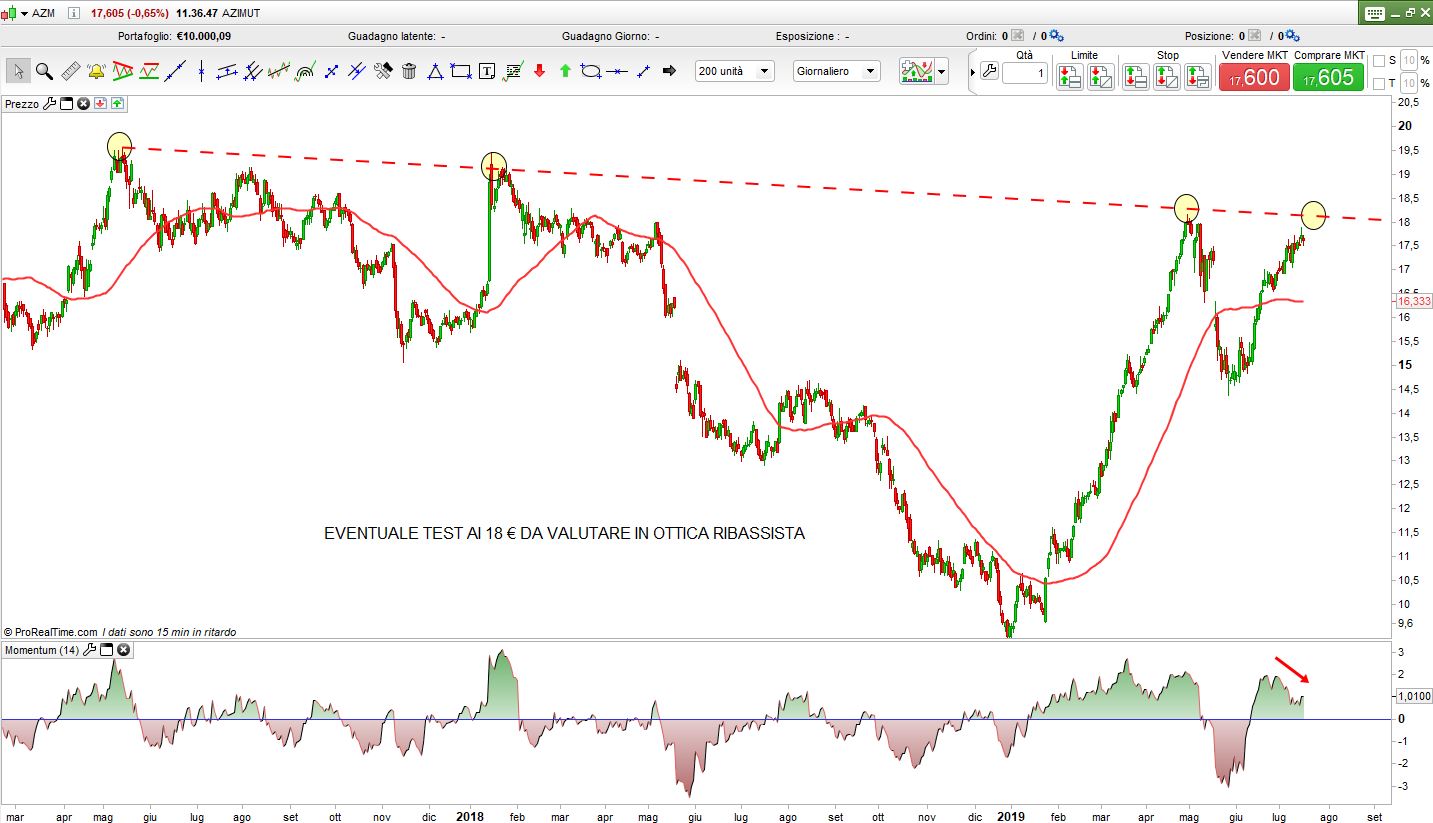Click the trash bin delete-objects icon
1433x823 pixels.
click(409, 71)
